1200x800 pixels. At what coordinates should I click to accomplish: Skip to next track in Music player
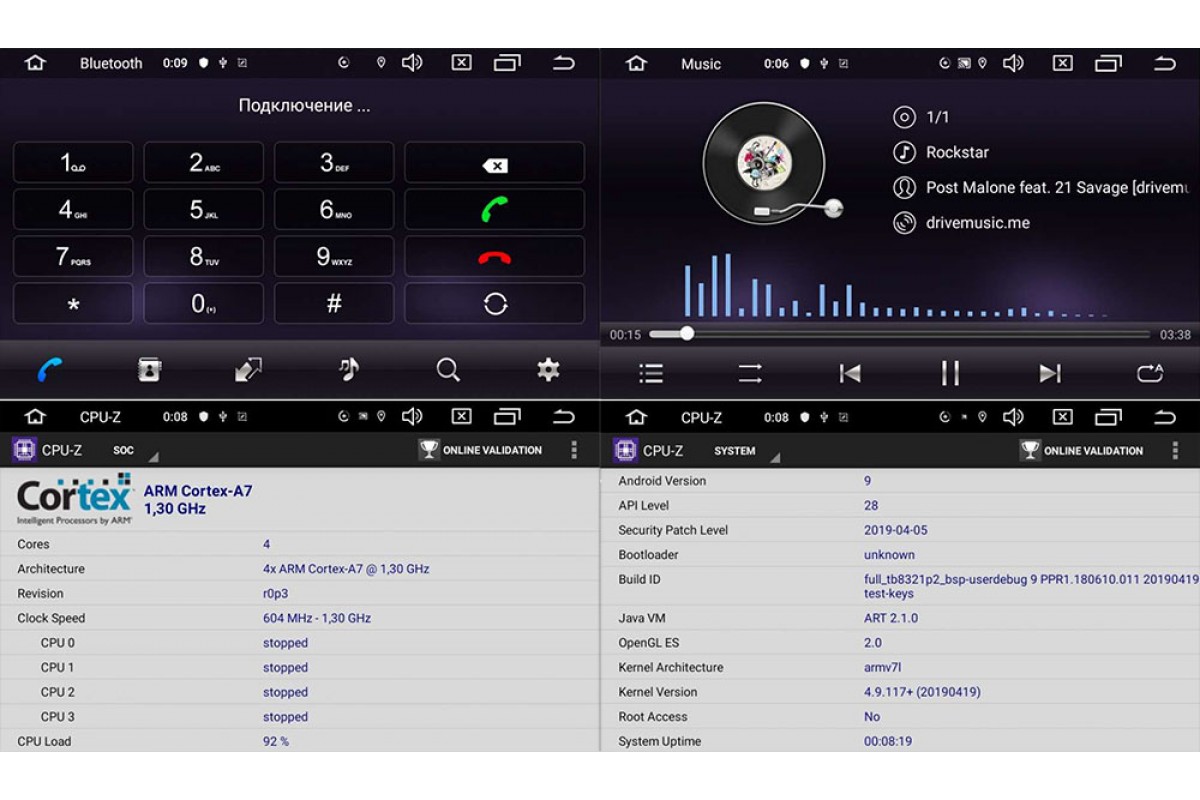click(x=1049, y=374)
